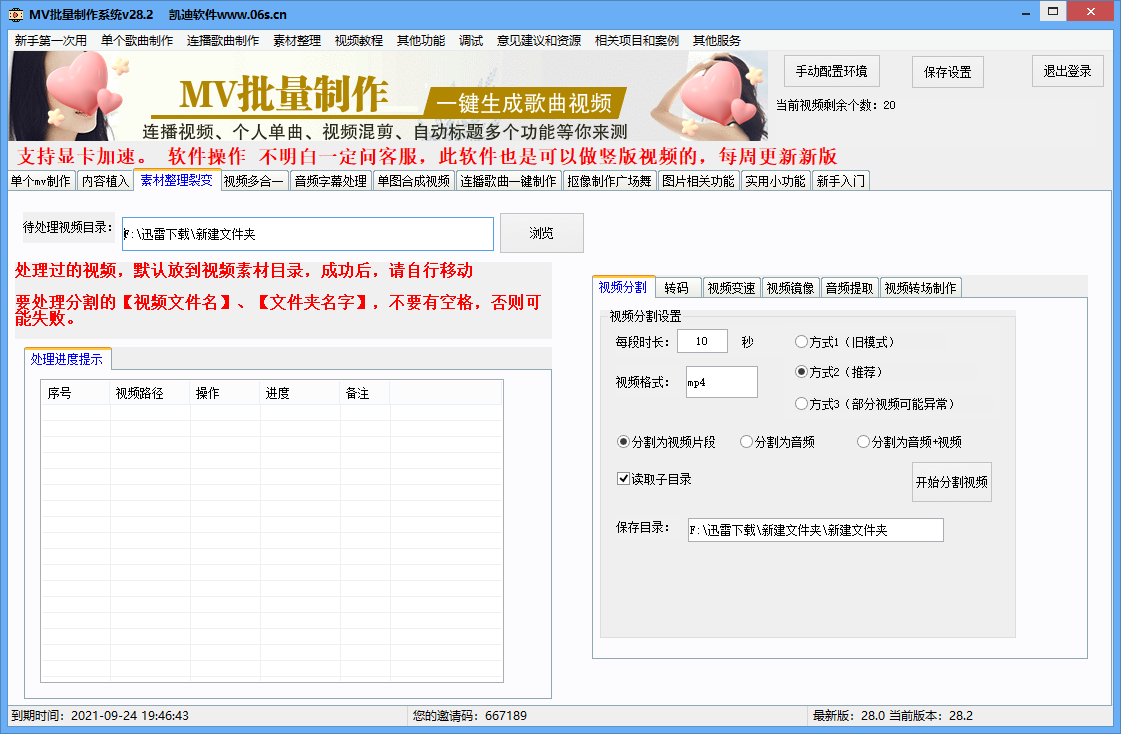Select the 处理进度提示 tab
Screen dimensions: 1121x734
point(66,359)
